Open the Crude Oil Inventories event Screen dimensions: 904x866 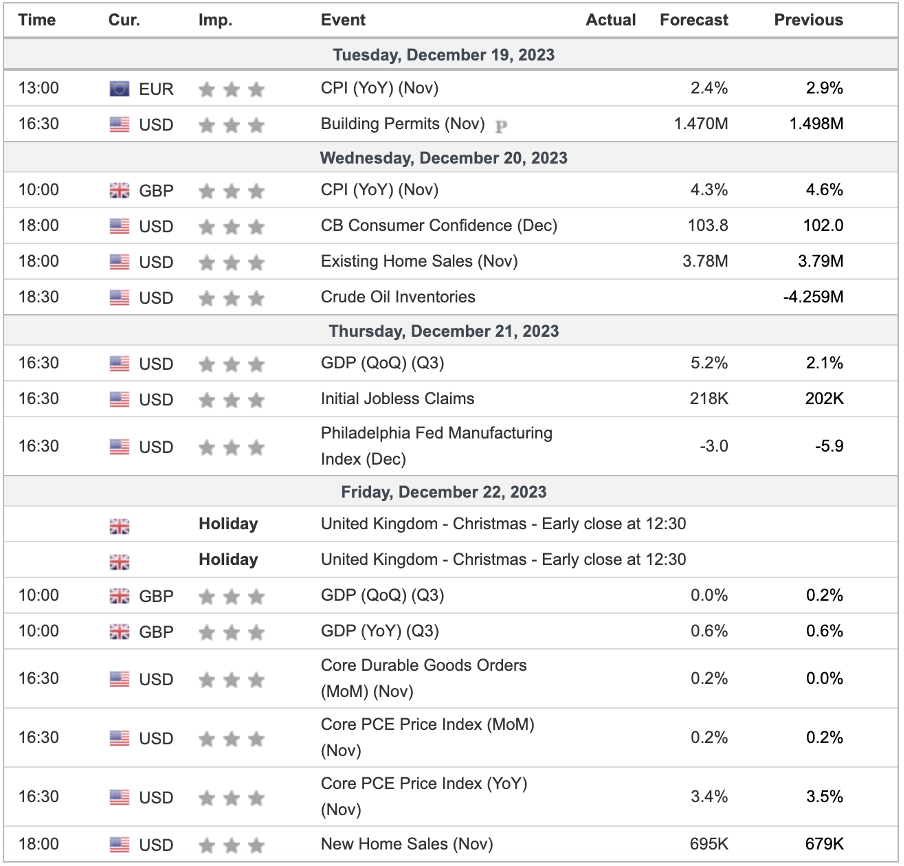tap(398, 297)
